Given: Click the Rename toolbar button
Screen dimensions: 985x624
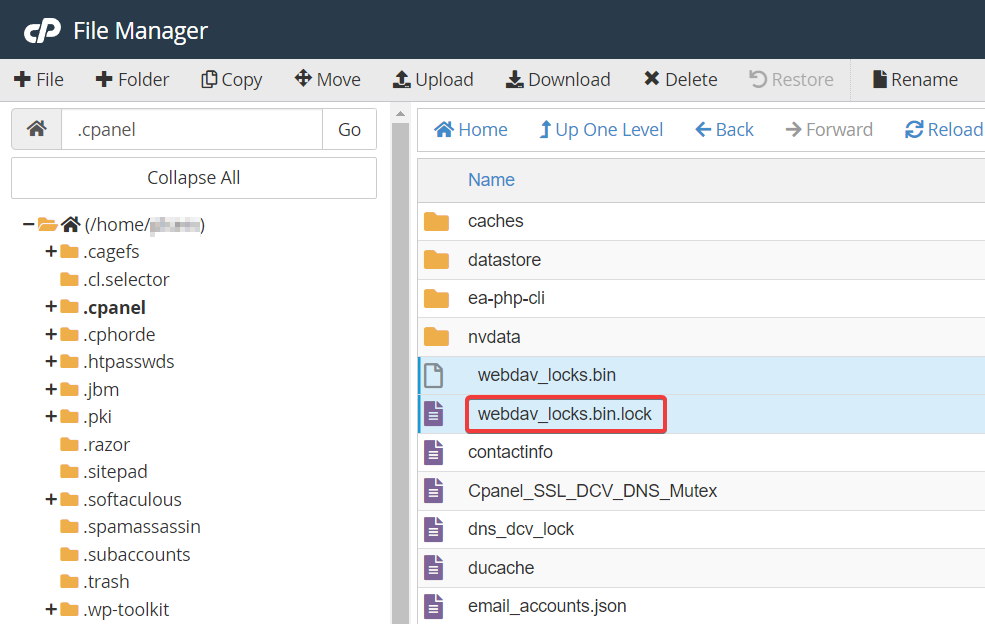Looking at the screenshot, I should tap(915, 80).
